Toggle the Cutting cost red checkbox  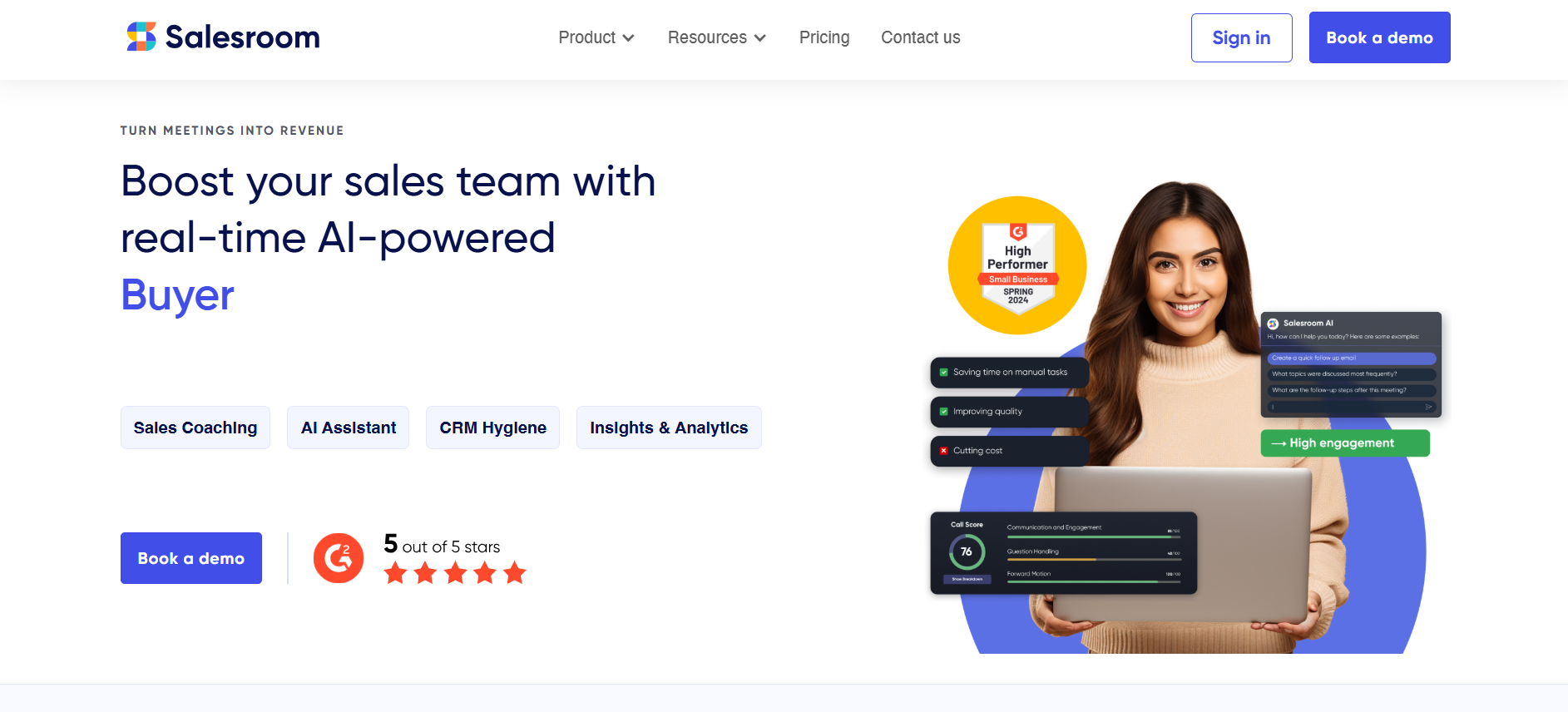[x=944, y=451]
